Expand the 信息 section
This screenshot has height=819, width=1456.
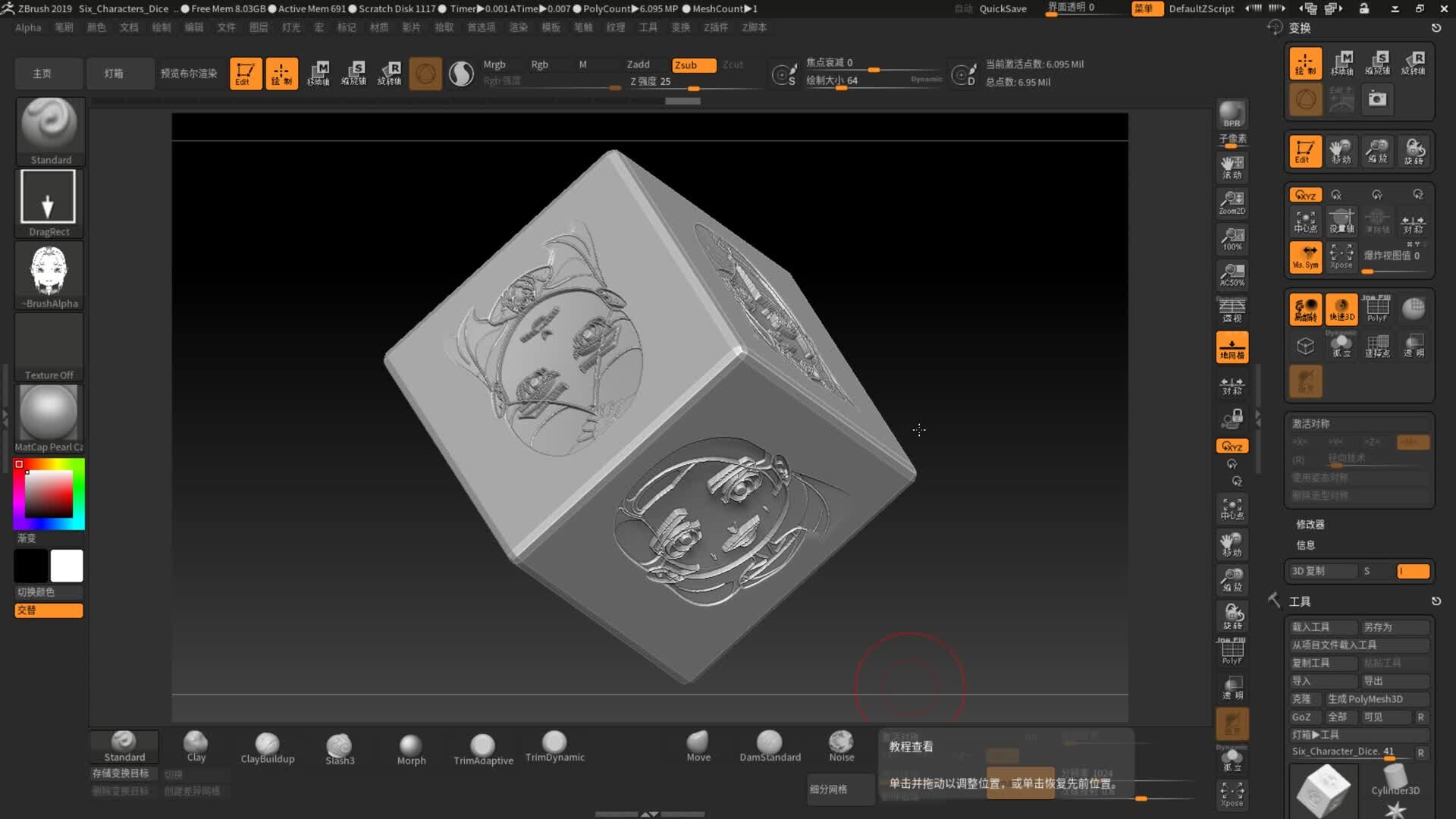point(1305,544)
